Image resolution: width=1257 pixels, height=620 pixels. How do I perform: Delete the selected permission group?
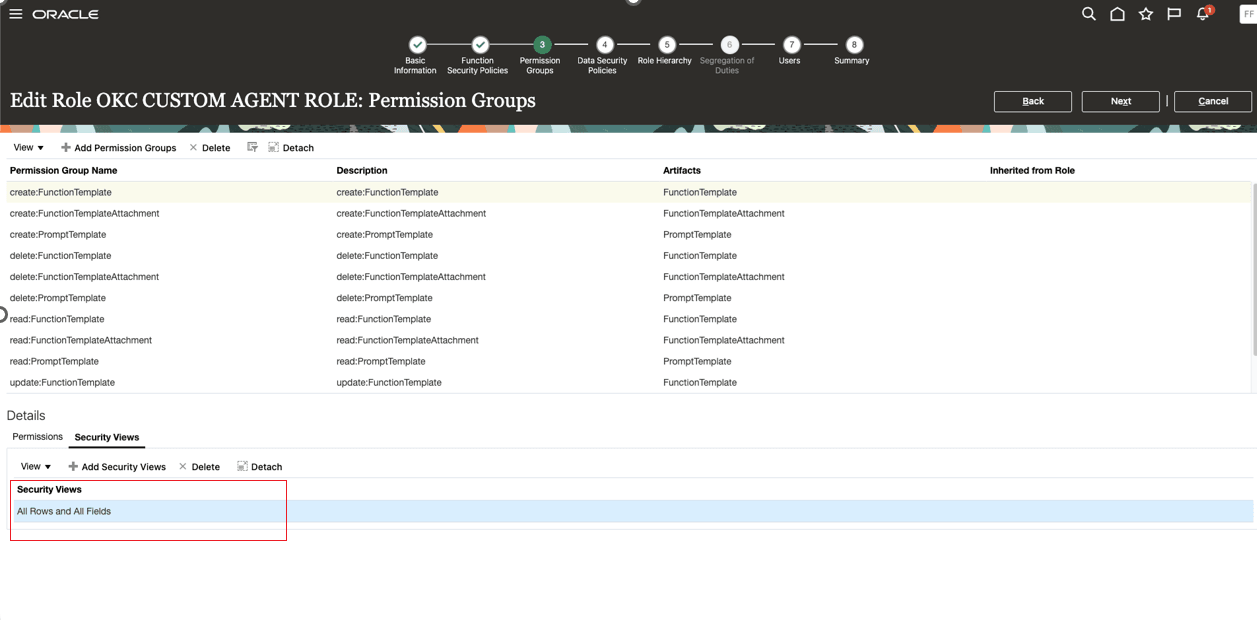click(209, 148)
